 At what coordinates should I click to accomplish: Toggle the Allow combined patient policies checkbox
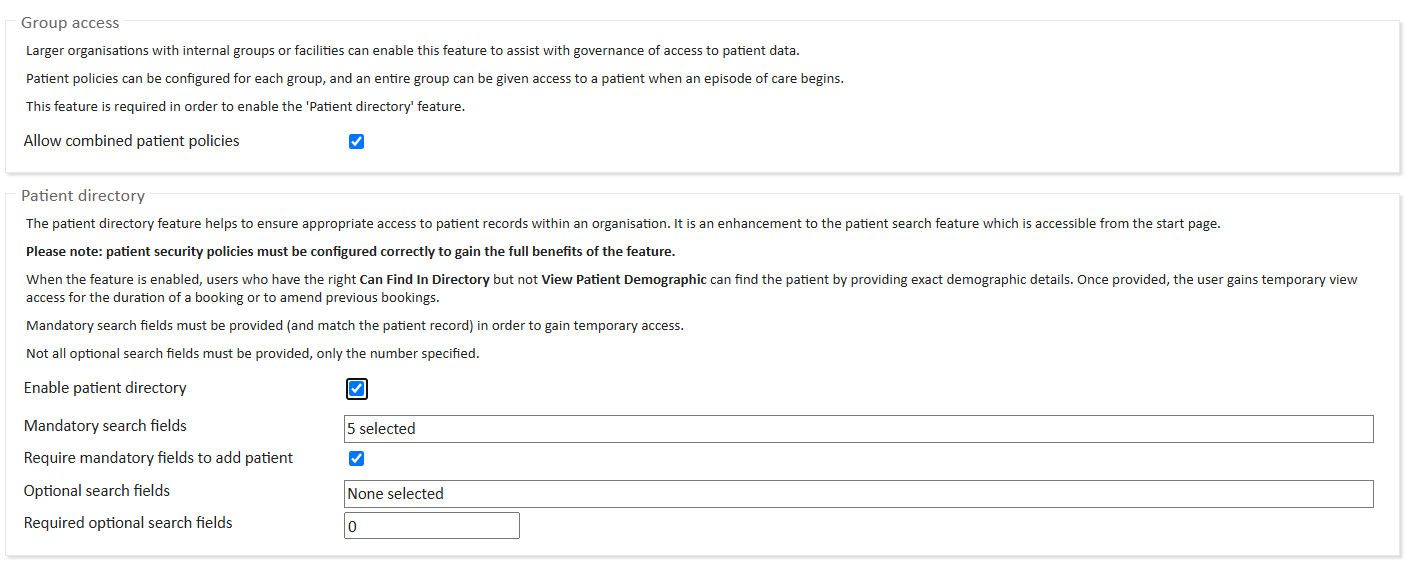click(356, 142)
